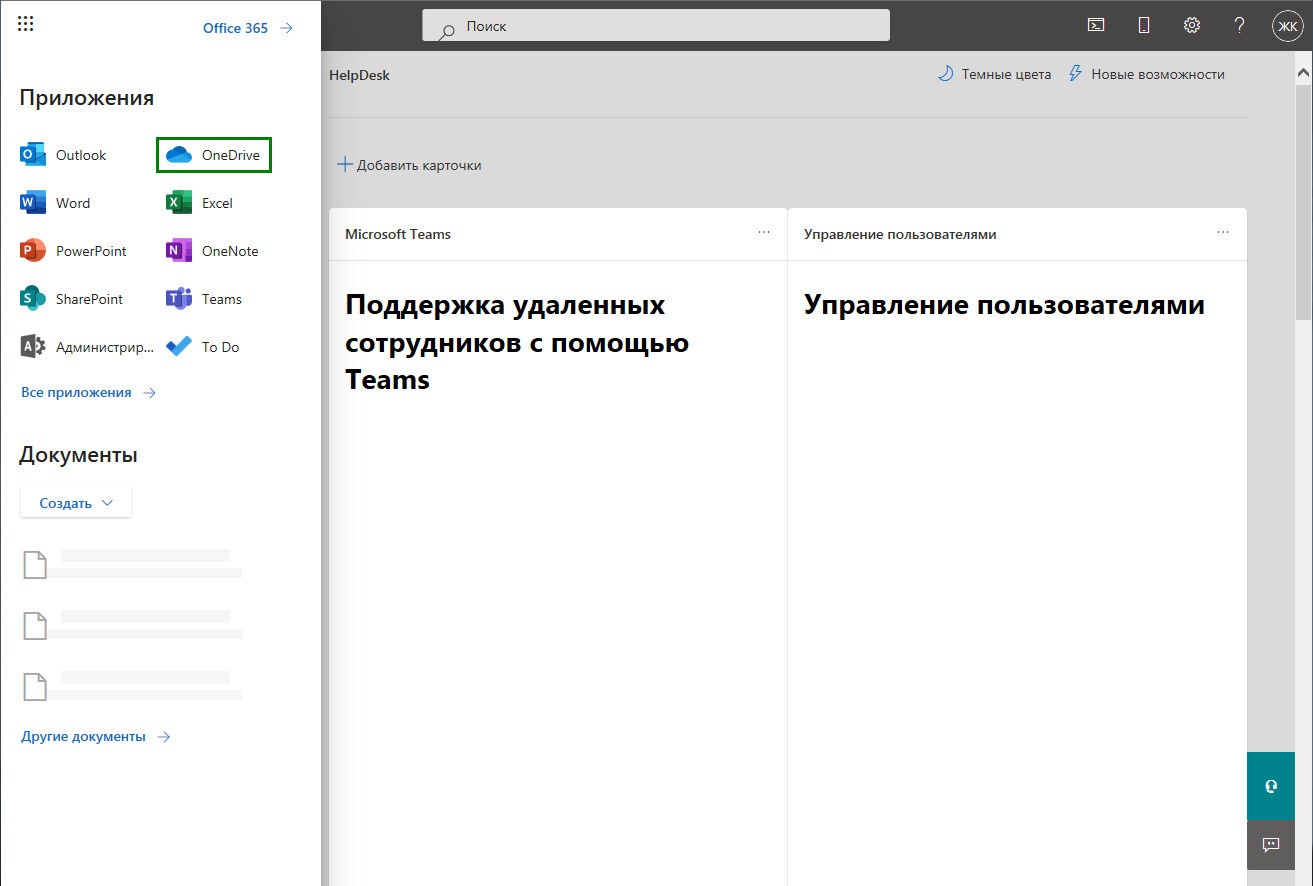
Task: Click Добавить карточки button
Action: point(409,165)
